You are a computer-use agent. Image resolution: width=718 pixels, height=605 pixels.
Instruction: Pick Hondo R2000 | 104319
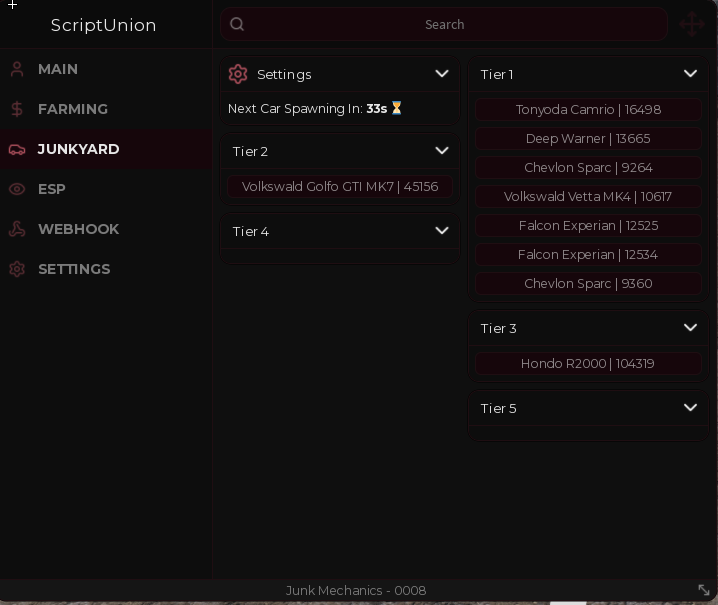(x=588, y=364)
